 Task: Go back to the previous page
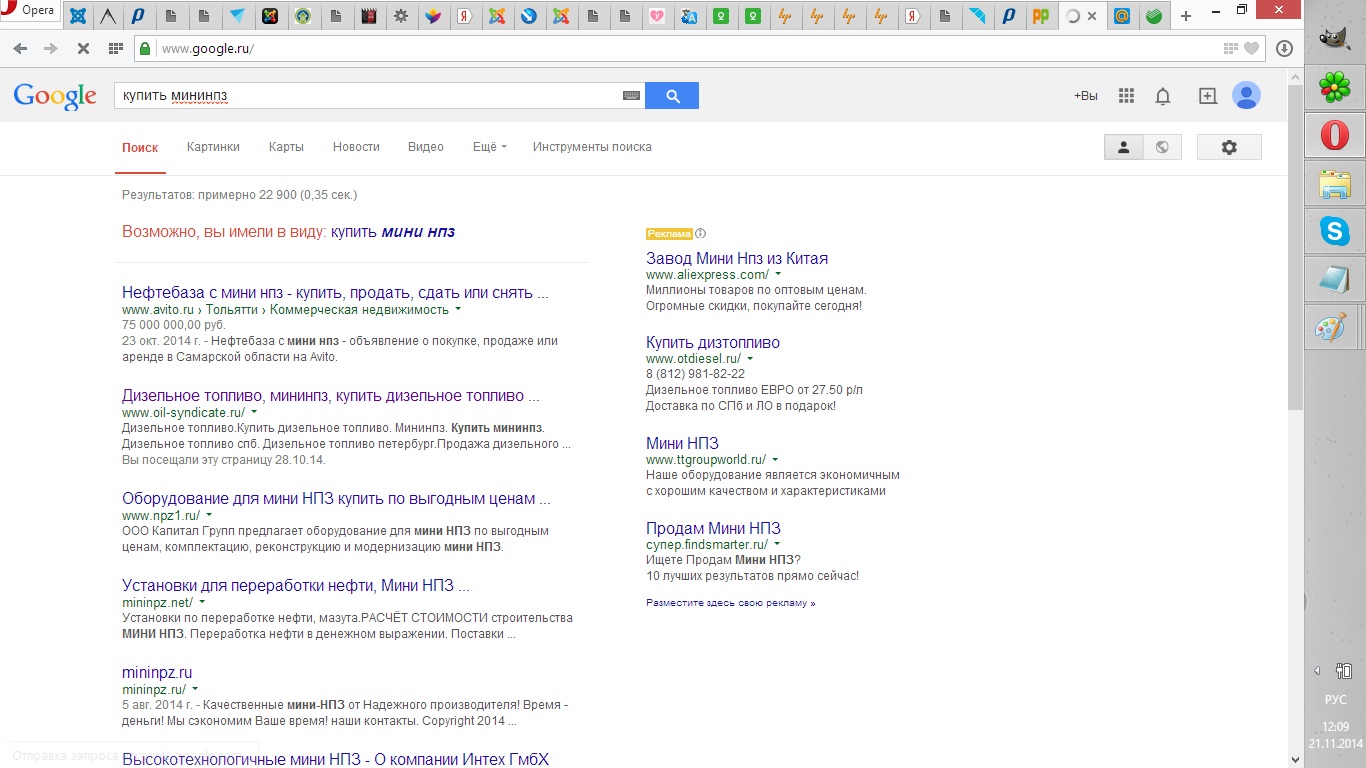tap(20, 48)
